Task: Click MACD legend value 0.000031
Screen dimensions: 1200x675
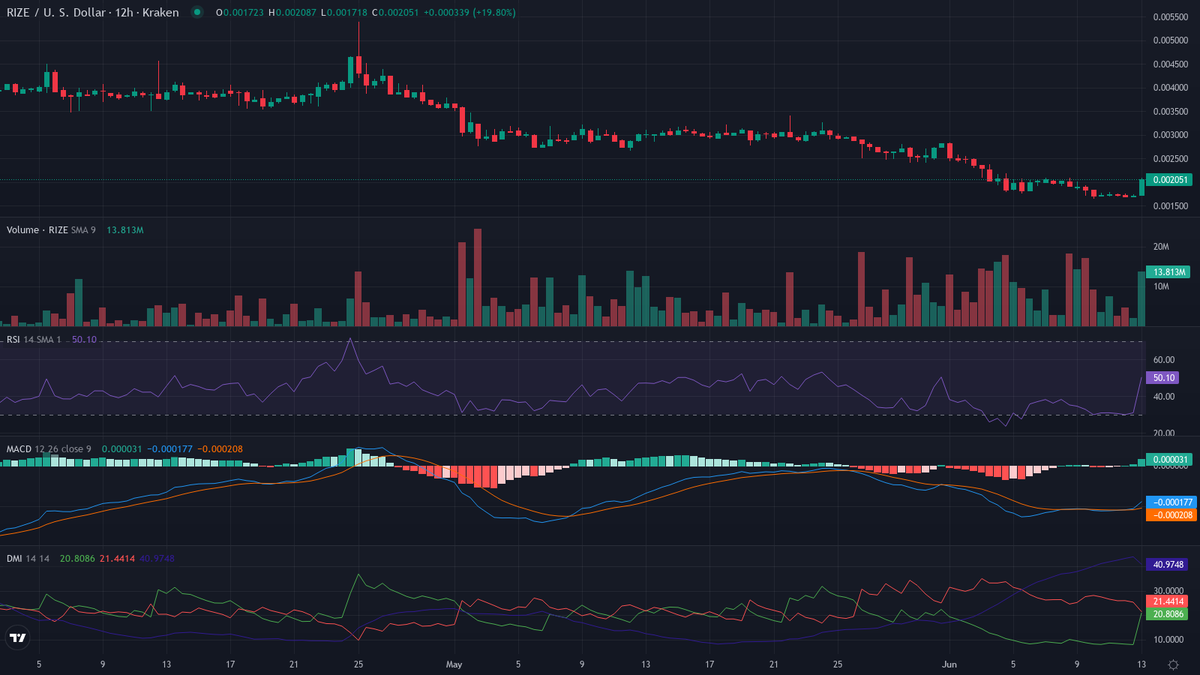Action: (121, 449)
